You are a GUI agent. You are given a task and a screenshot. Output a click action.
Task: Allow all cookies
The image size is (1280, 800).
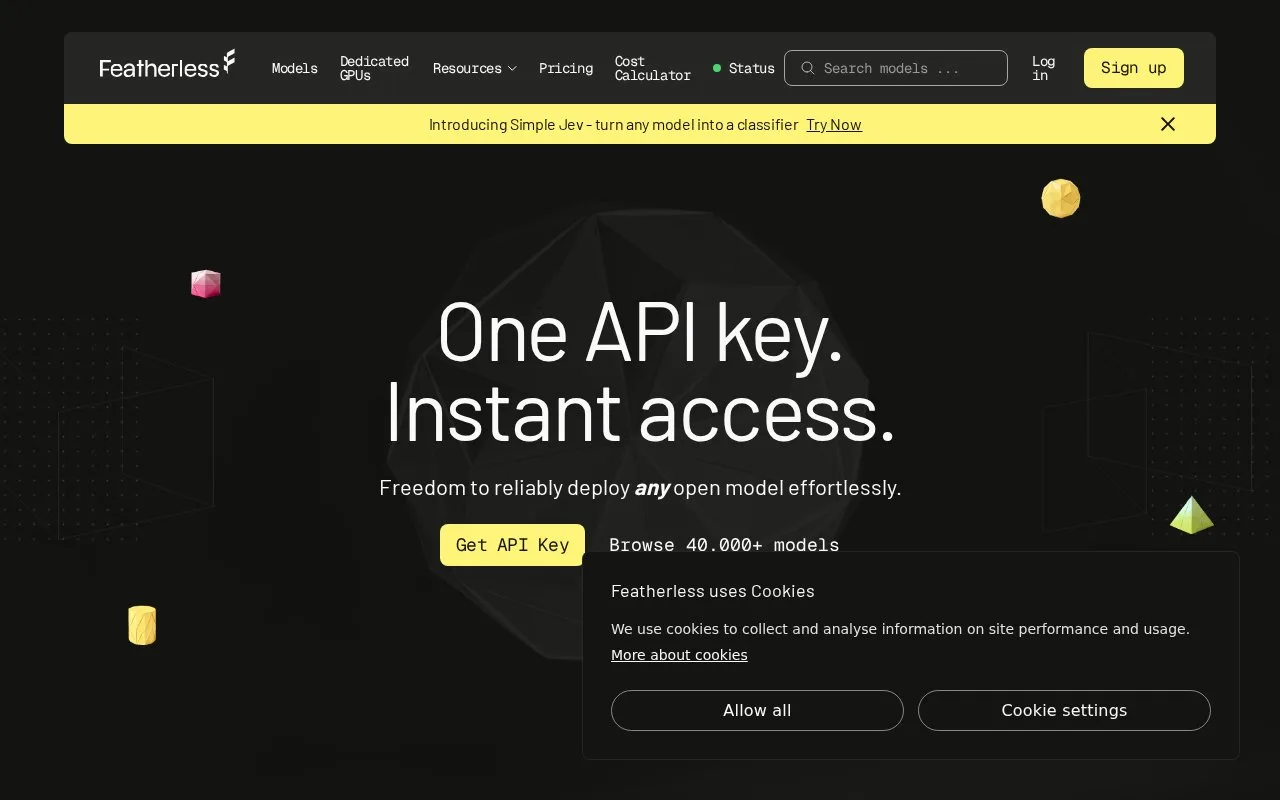tap(757, 710)
